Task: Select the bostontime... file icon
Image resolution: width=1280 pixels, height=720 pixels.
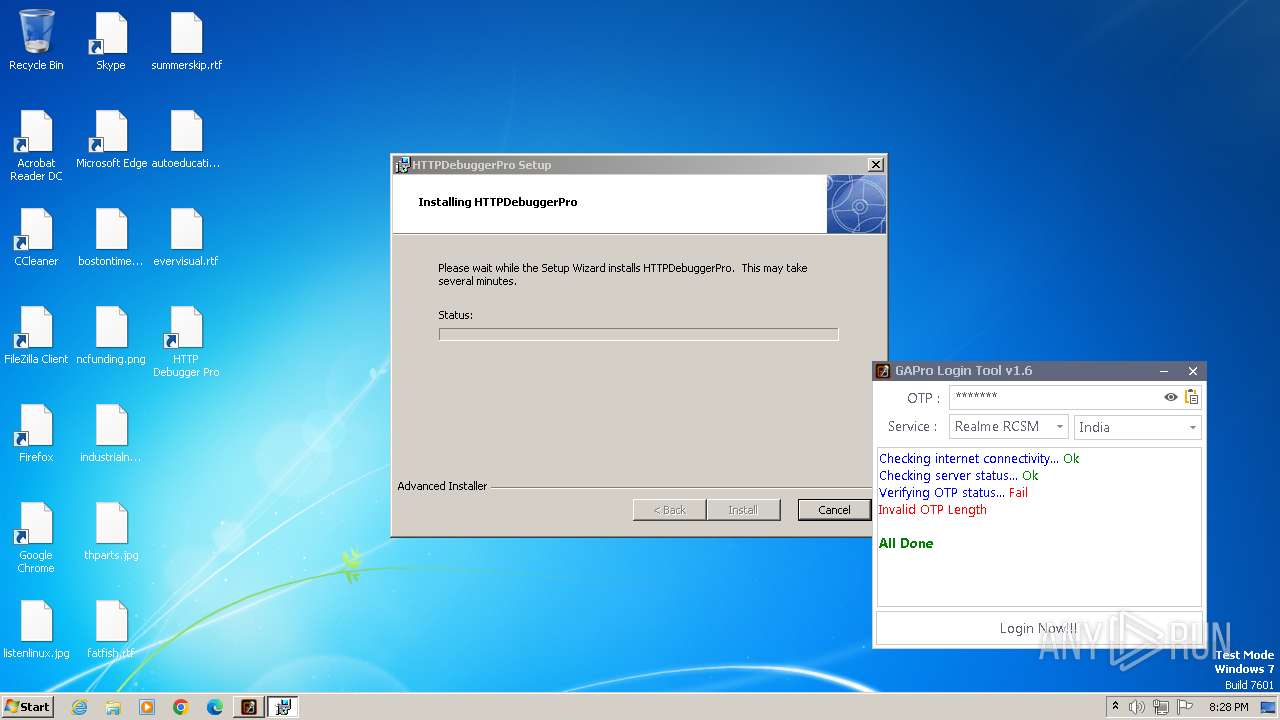Action: [x=111, y=236]
